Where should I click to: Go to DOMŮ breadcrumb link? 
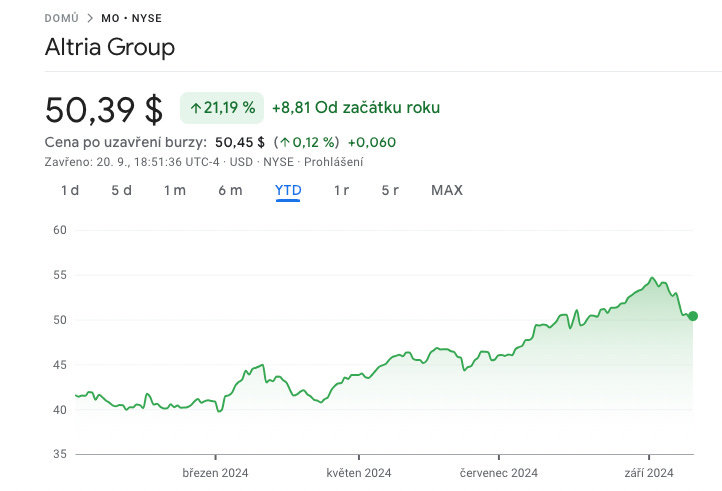click(x=62, y=18)
